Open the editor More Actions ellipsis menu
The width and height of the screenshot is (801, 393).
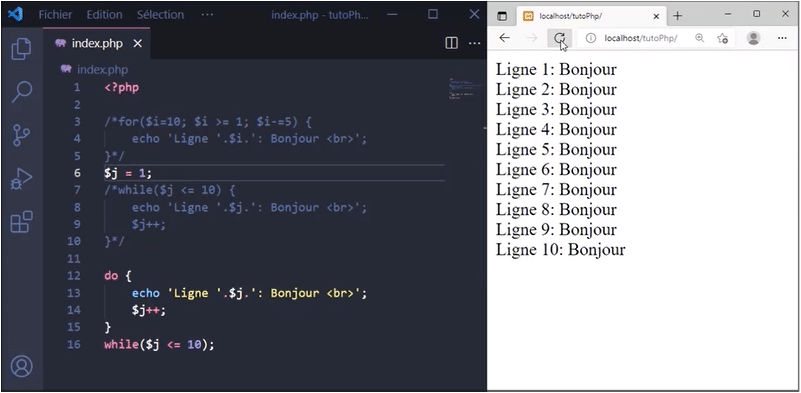coord(475,43)
